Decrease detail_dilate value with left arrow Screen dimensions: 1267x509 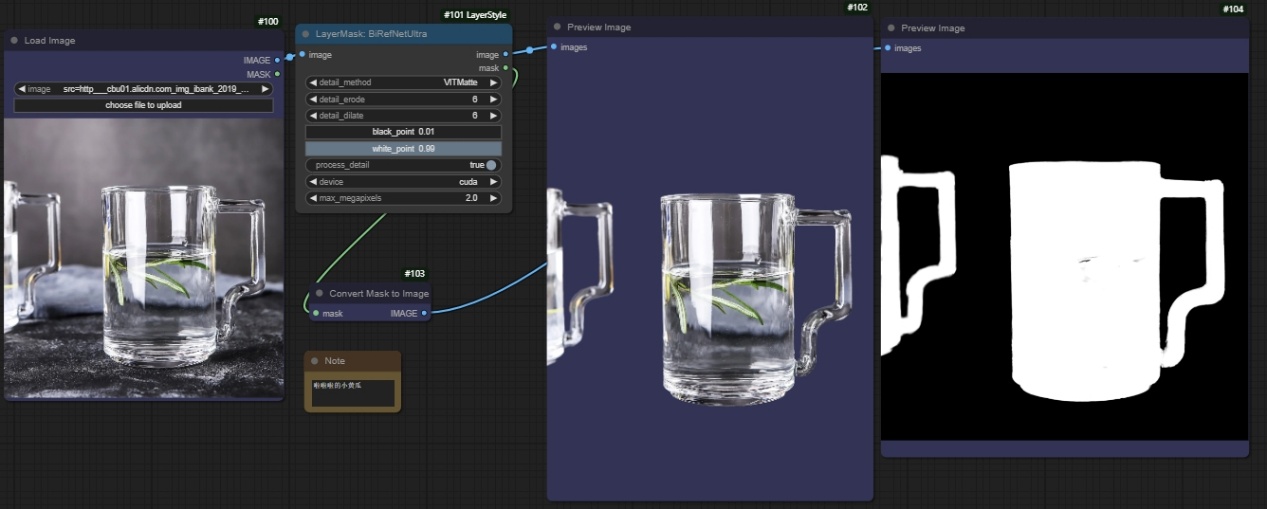(x=312, y=116)
